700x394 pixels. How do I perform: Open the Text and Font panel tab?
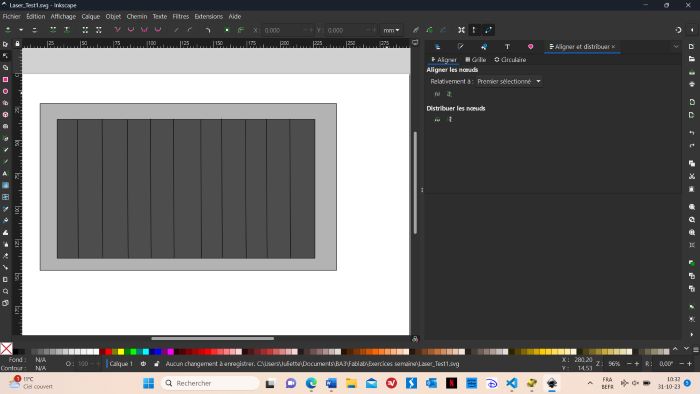tap(507, 46)
